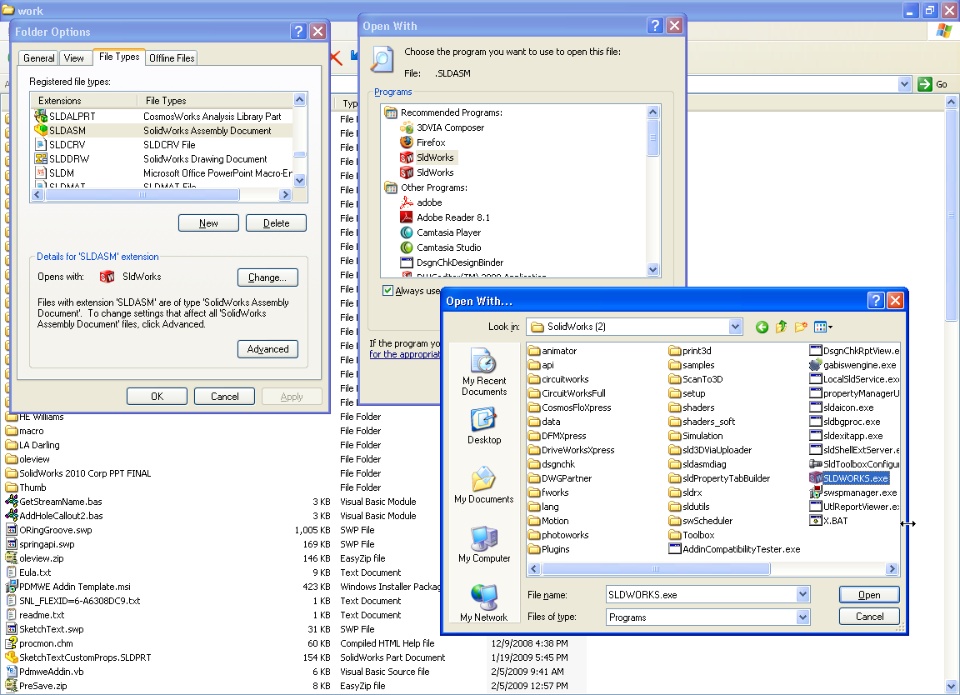
Task: Select the SLDASM extension icon
Action: [41, 130]
